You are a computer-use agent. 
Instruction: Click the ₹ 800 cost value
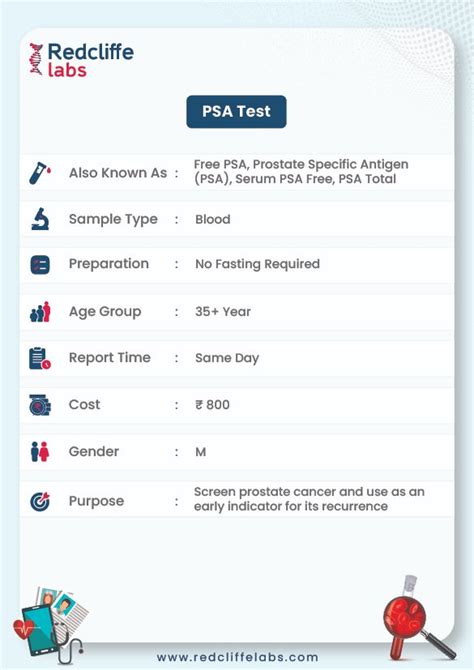tap(212, 405)
